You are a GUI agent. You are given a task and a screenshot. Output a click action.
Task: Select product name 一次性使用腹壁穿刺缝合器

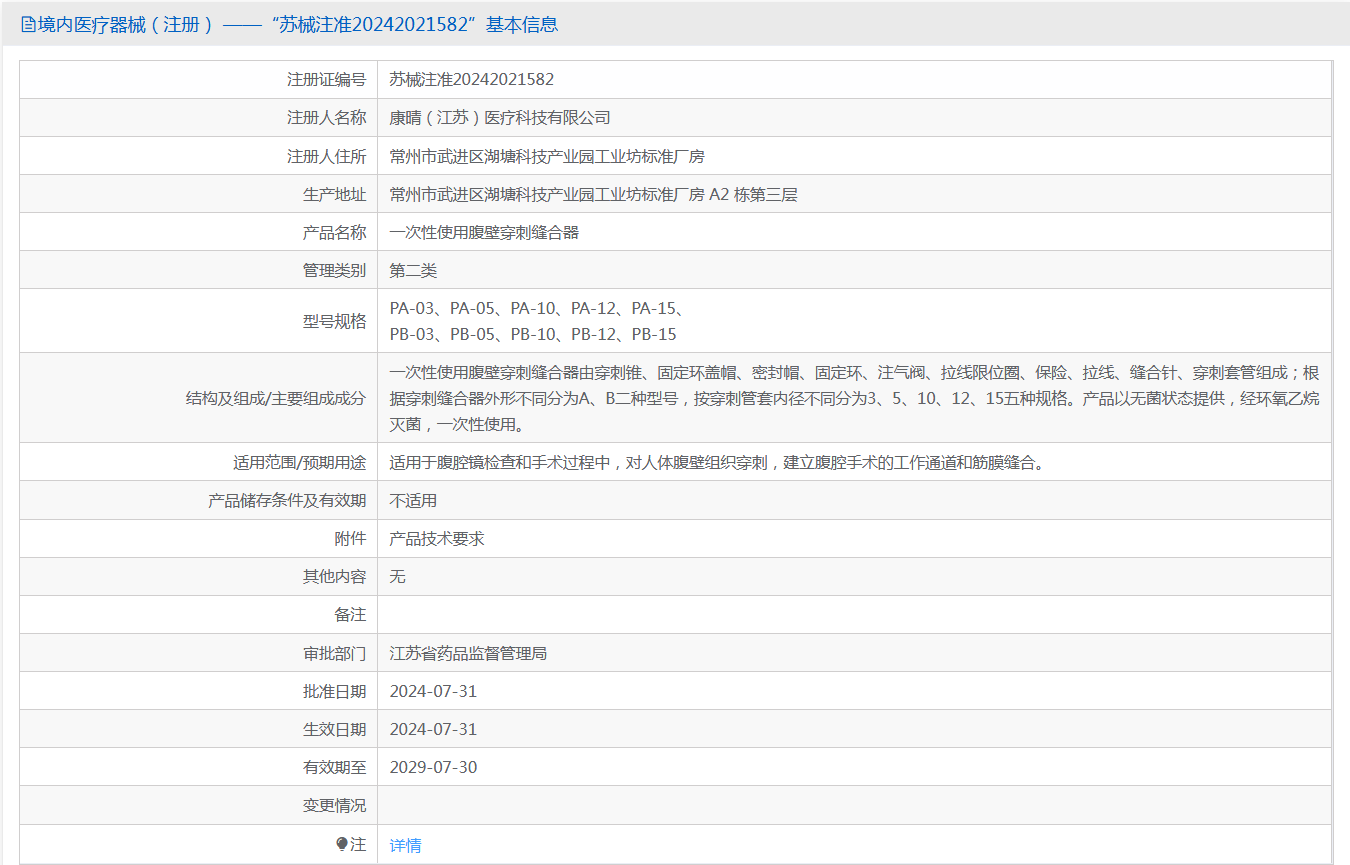[x=484, y=232]
